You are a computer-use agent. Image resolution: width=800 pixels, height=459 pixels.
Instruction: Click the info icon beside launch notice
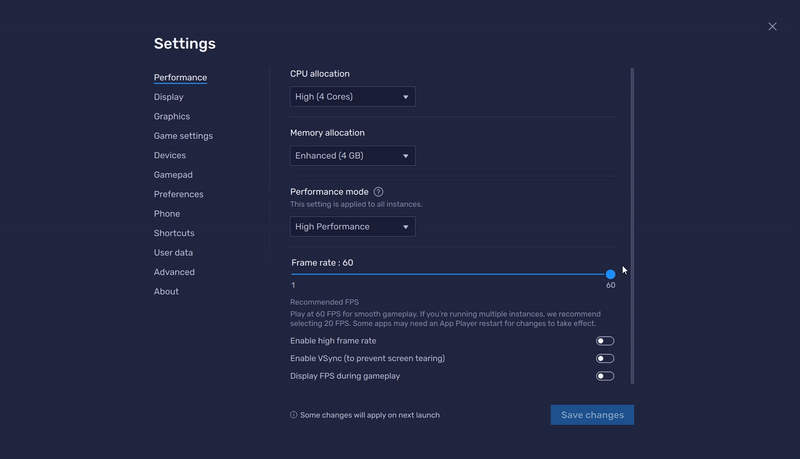pos(293,415)
